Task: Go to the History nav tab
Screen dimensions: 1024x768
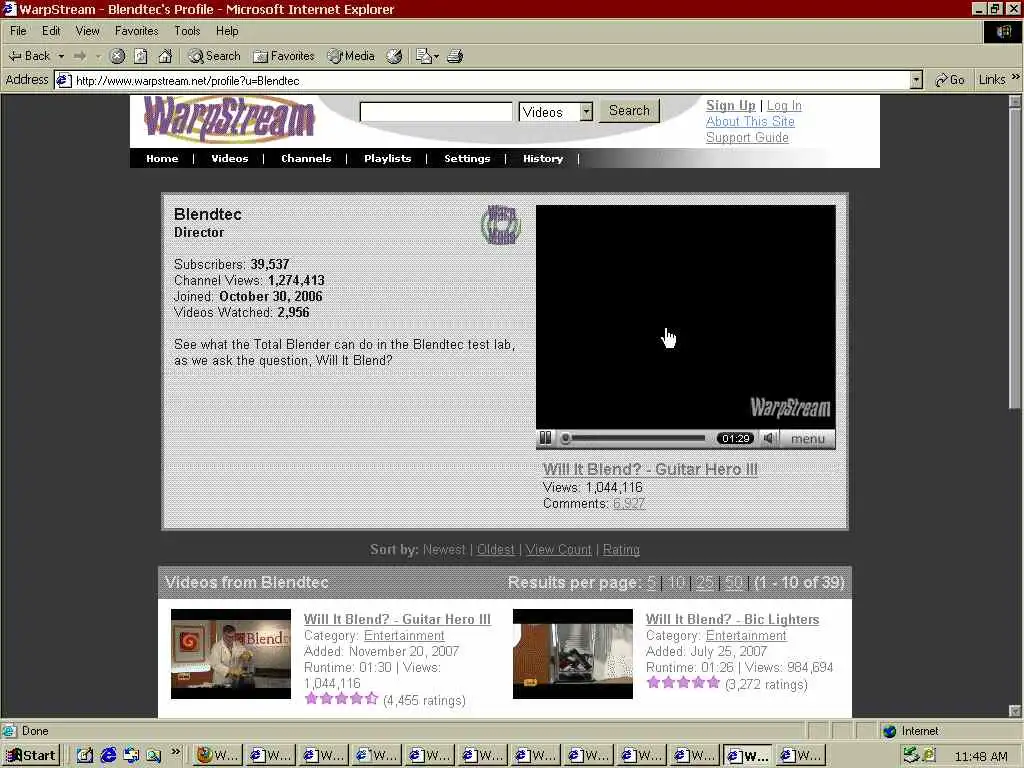Action: pyautogui.click(x=543, y=158)
